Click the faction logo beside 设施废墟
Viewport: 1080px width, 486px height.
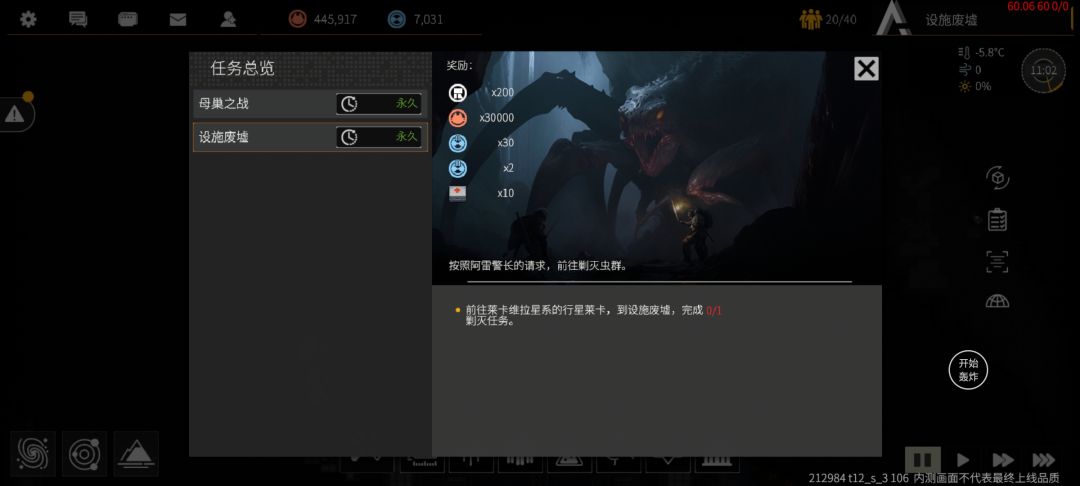895,19
